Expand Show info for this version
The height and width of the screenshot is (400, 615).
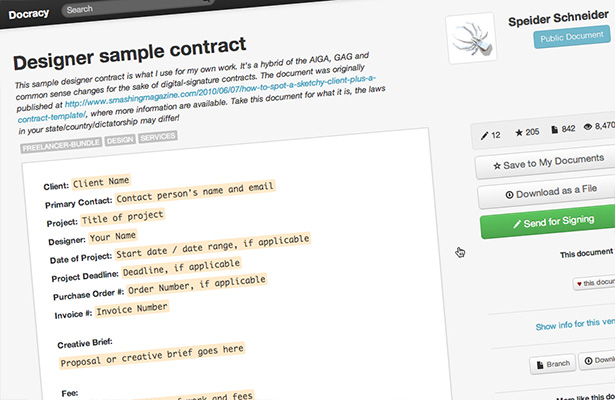(575, 324)
